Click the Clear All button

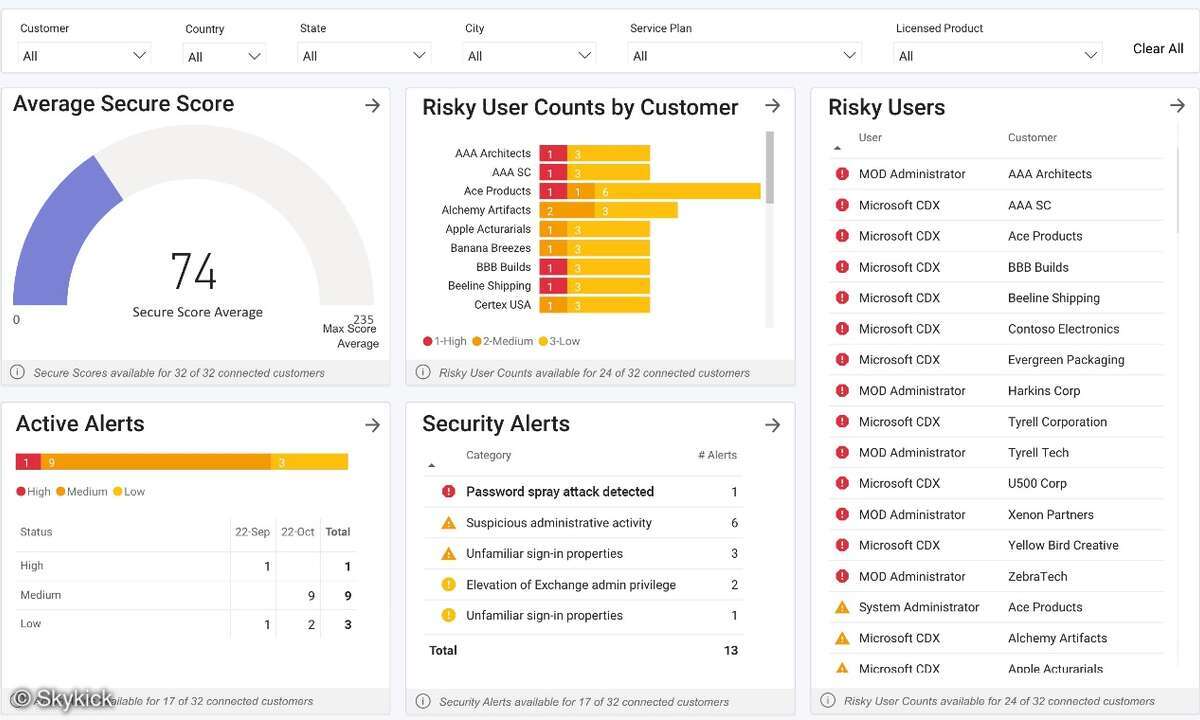(x=1158, y=48)
